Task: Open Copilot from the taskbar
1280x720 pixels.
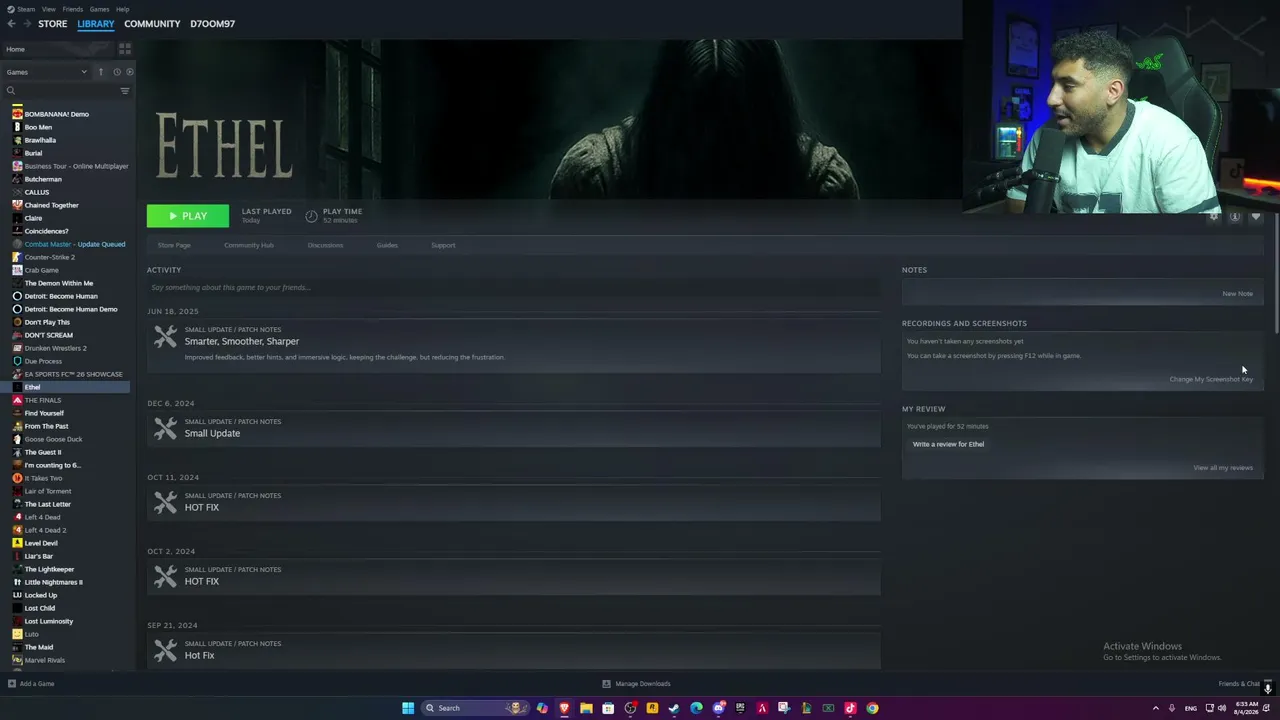Action: (x=542, y=708)
